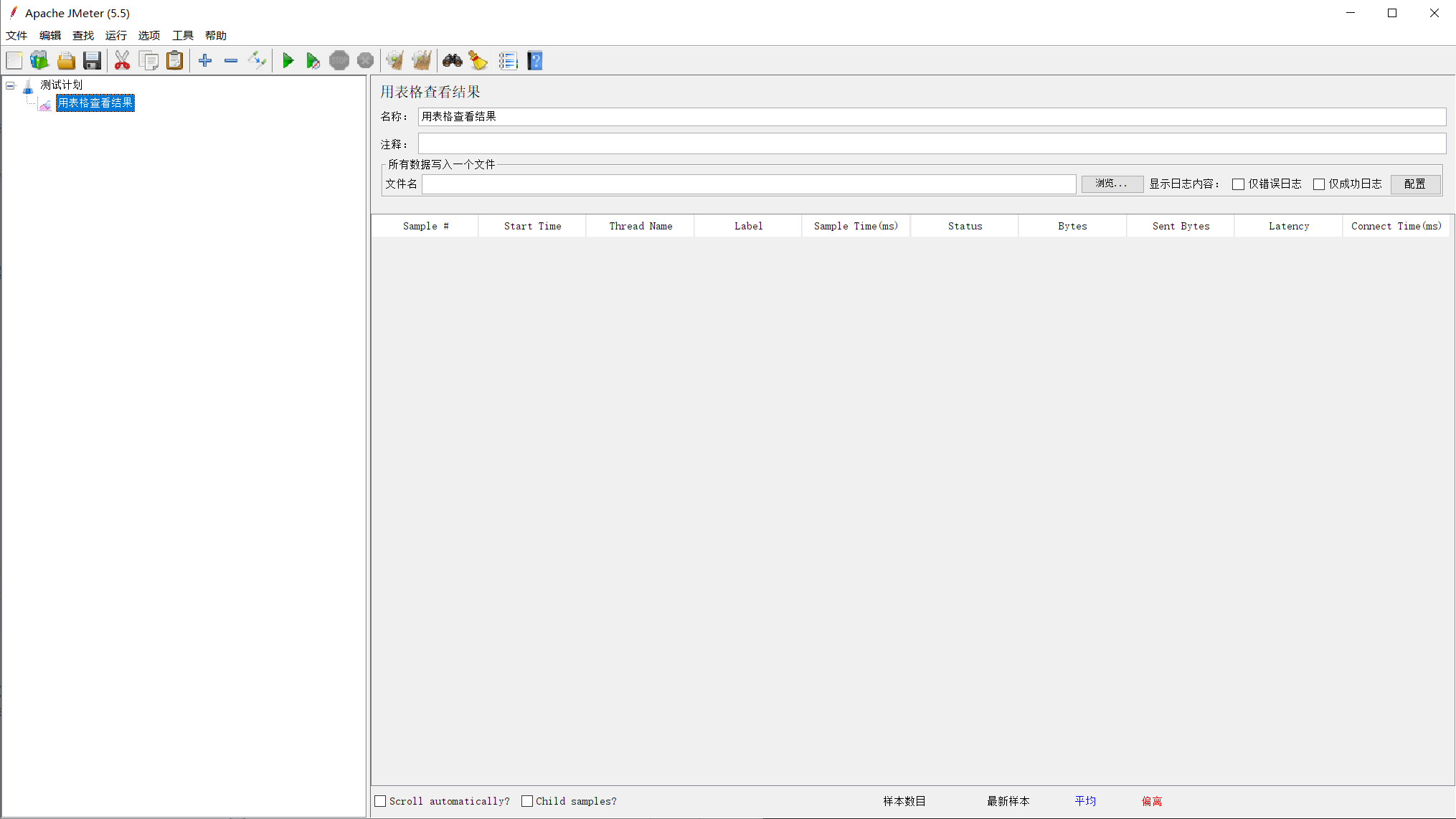This screenshot has width=1456, height=819.
Task: Click the 偏离 label at bottom
Action: pyautogui.click(x=1152, y=801)
